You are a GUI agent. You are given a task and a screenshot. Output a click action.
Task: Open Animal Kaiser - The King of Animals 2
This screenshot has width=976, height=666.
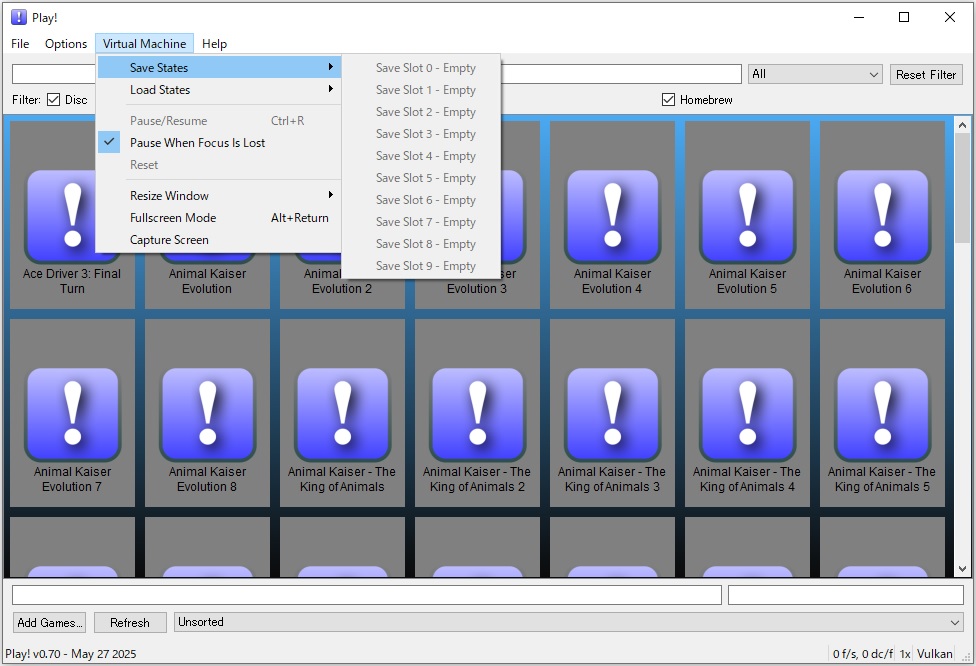tap(477, 413)
